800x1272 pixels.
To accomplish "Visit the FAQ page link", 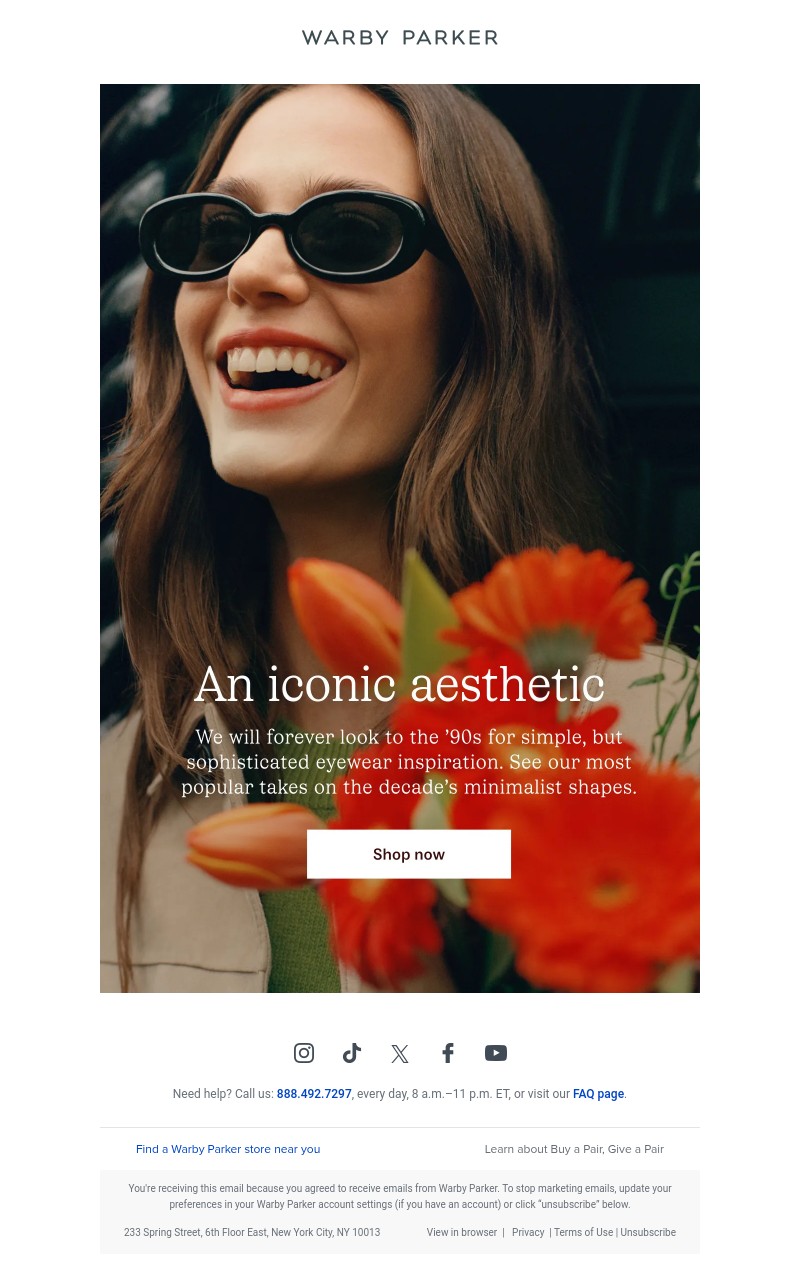I will pyautogui.click(x=598, y=1094).
